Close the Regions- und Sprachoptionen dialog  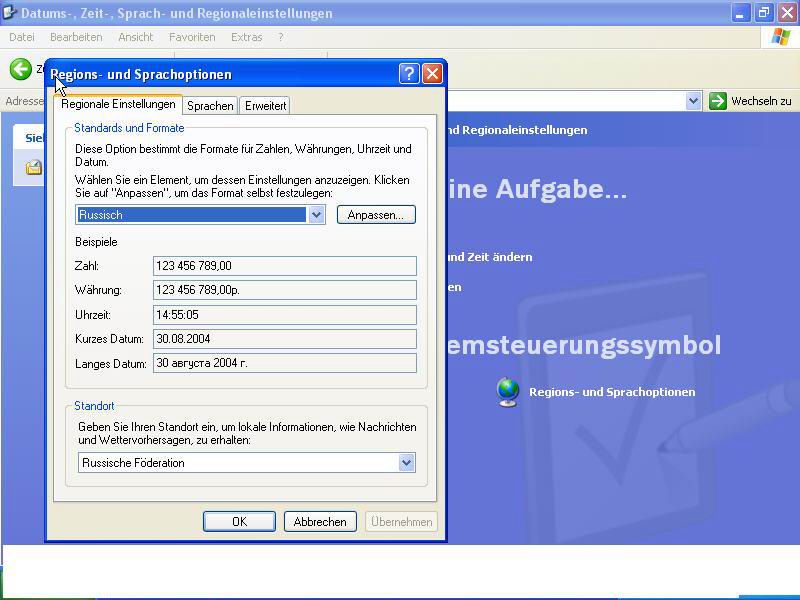(432, 74)
